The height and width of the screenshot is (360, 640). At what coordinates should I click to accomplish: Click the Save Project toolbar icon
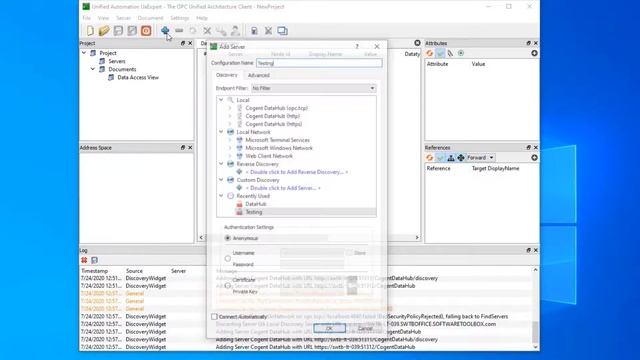118,31
